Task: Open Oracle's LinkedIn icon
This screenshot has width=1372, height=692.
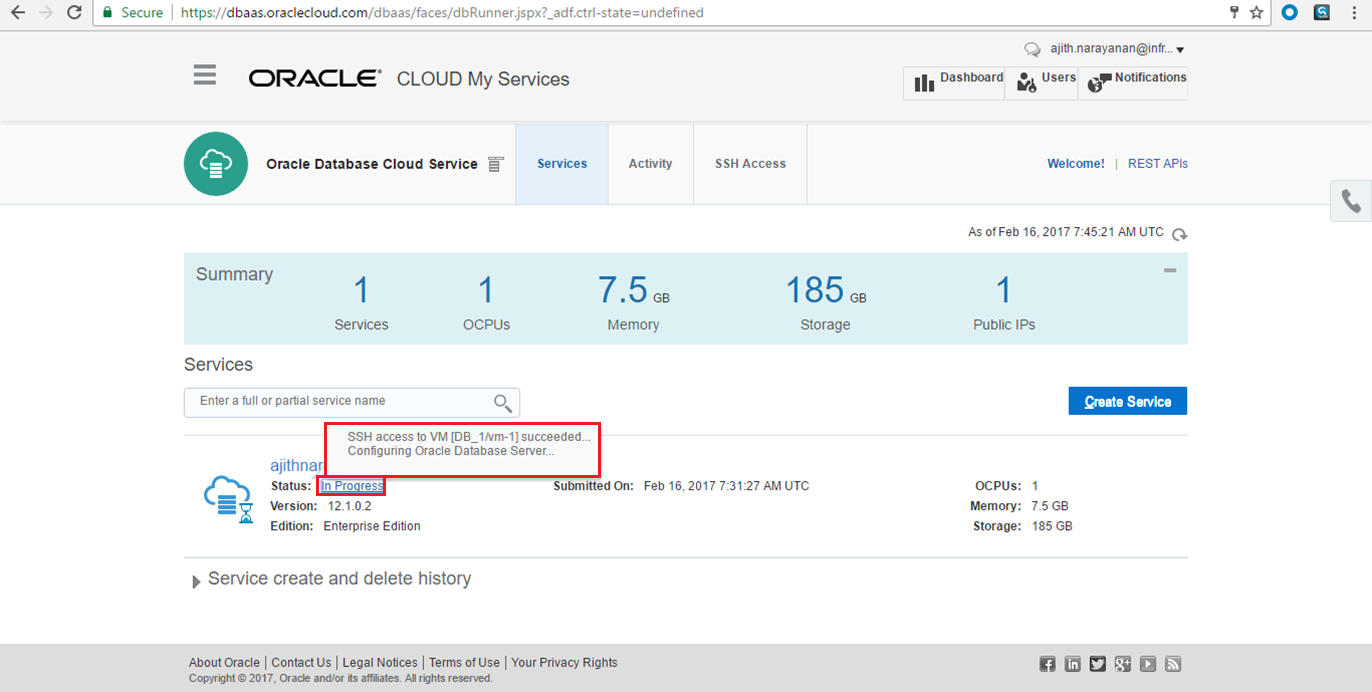Action: coord(1073,664)
